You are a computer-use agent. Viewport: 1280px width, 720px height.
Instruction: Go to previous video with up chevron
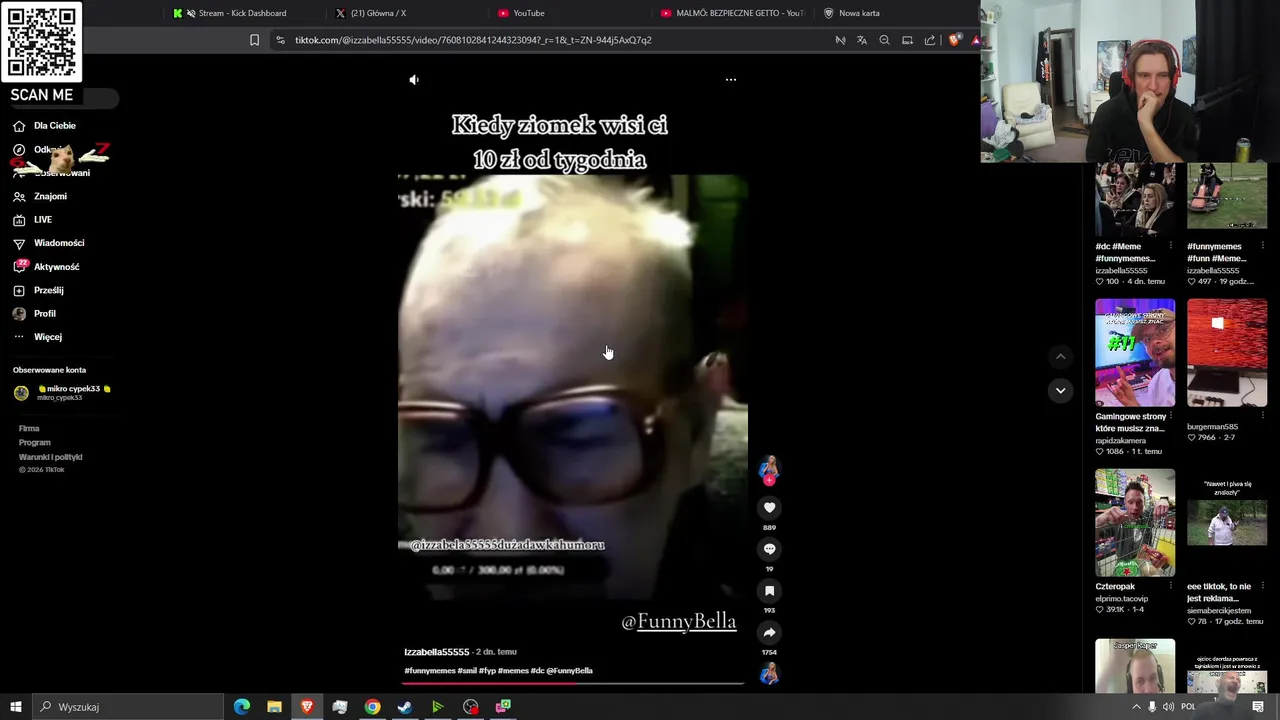tap(1061, 356)
